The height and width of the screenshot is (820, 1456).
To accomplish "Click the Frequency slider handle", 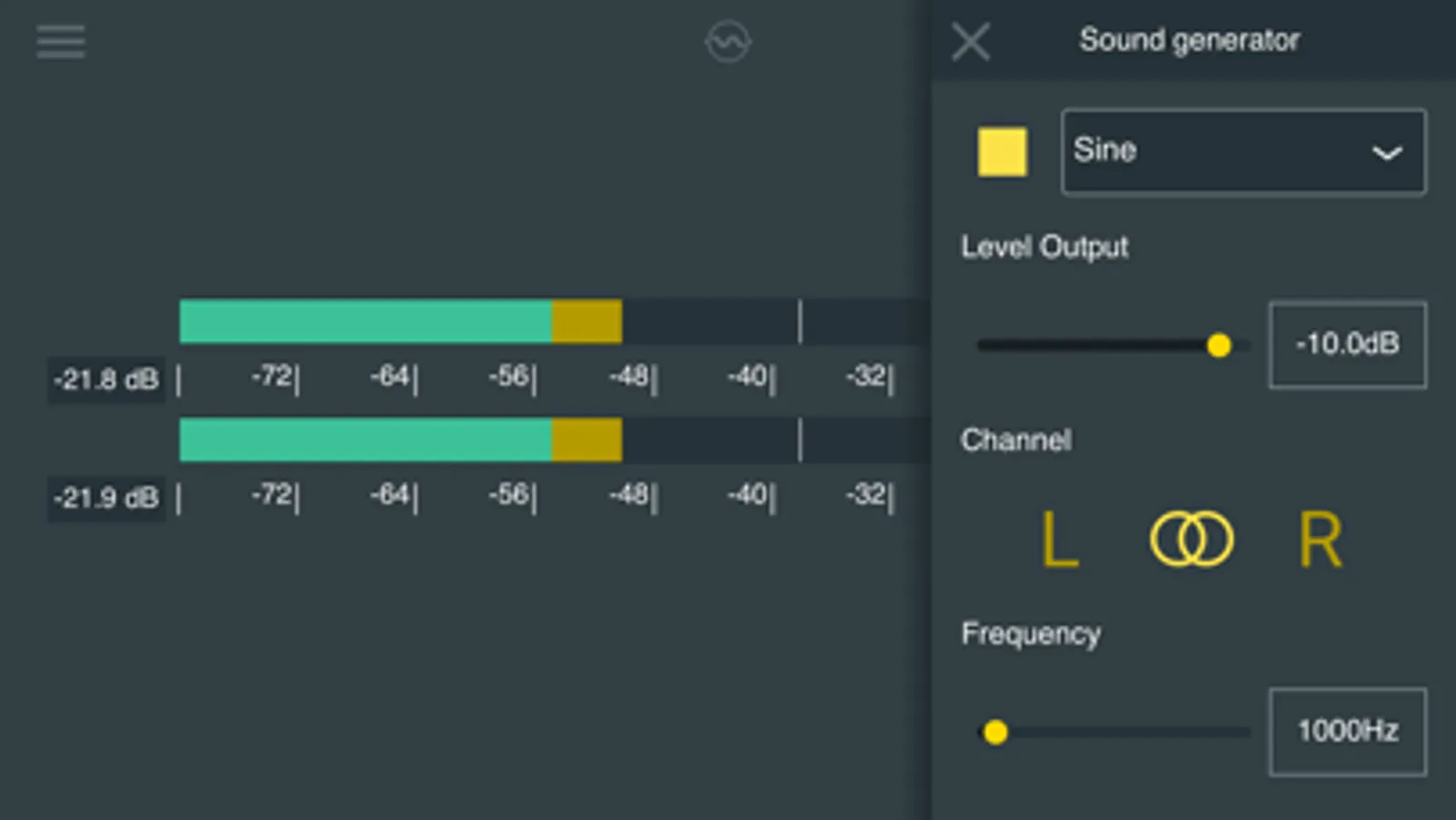I will [995, 732].
